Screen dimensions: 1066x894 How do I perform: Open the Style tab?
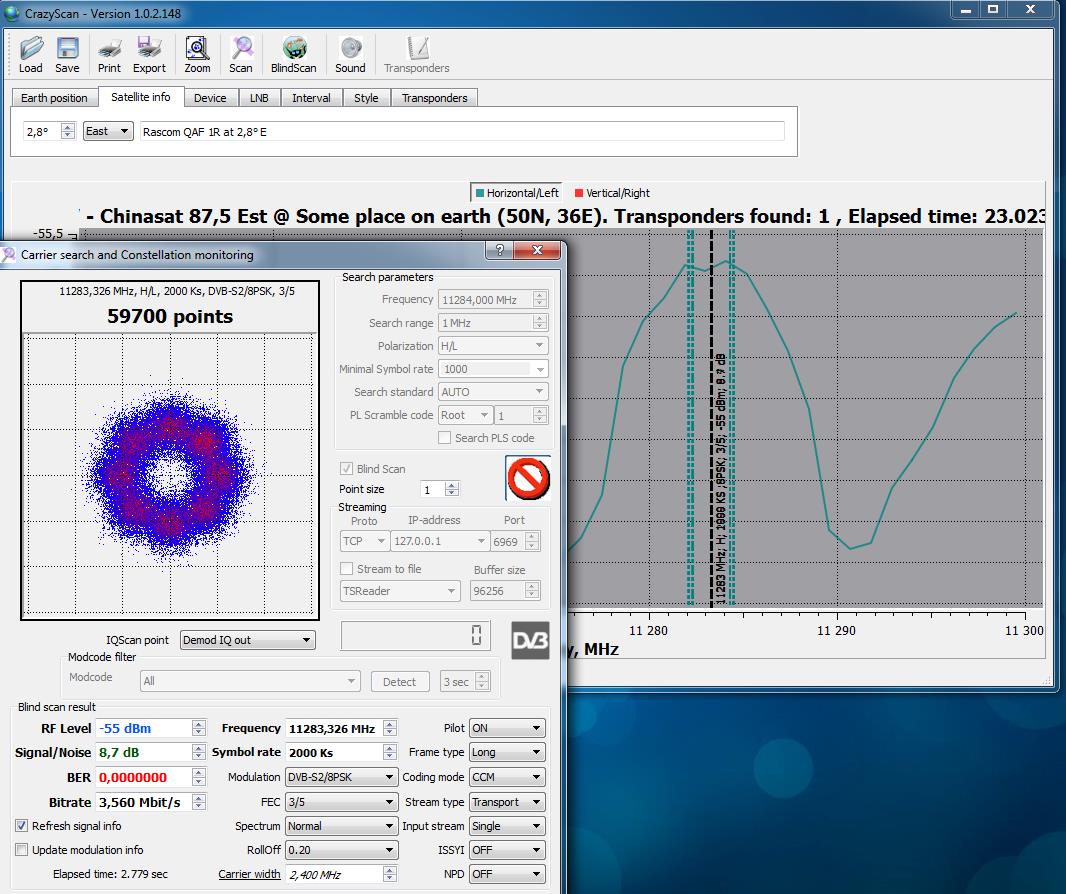[x=366, y=98]
